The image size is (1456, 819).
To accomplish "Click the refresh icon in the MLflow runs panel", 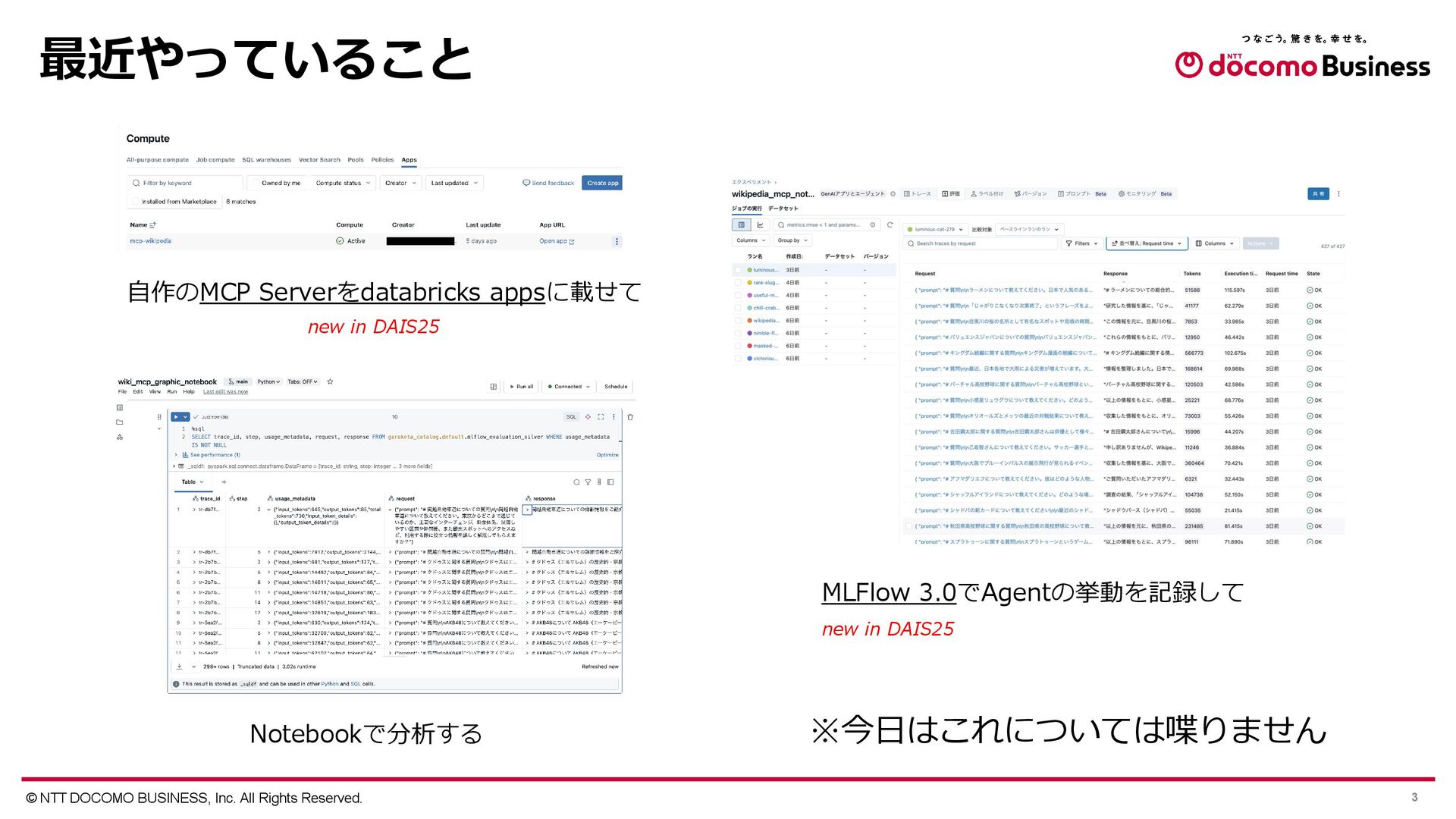I will click(890, 225).
